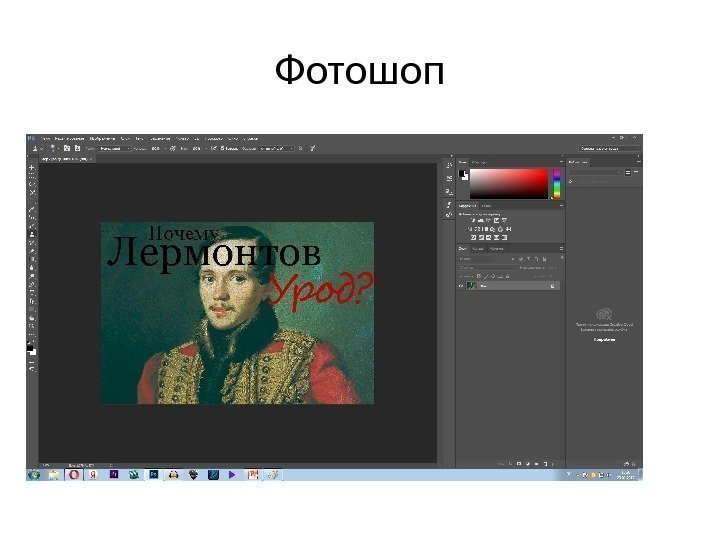The image size is (720, 540).
Task: Add an Invert adjustment
Action: (x=473, y=237)
